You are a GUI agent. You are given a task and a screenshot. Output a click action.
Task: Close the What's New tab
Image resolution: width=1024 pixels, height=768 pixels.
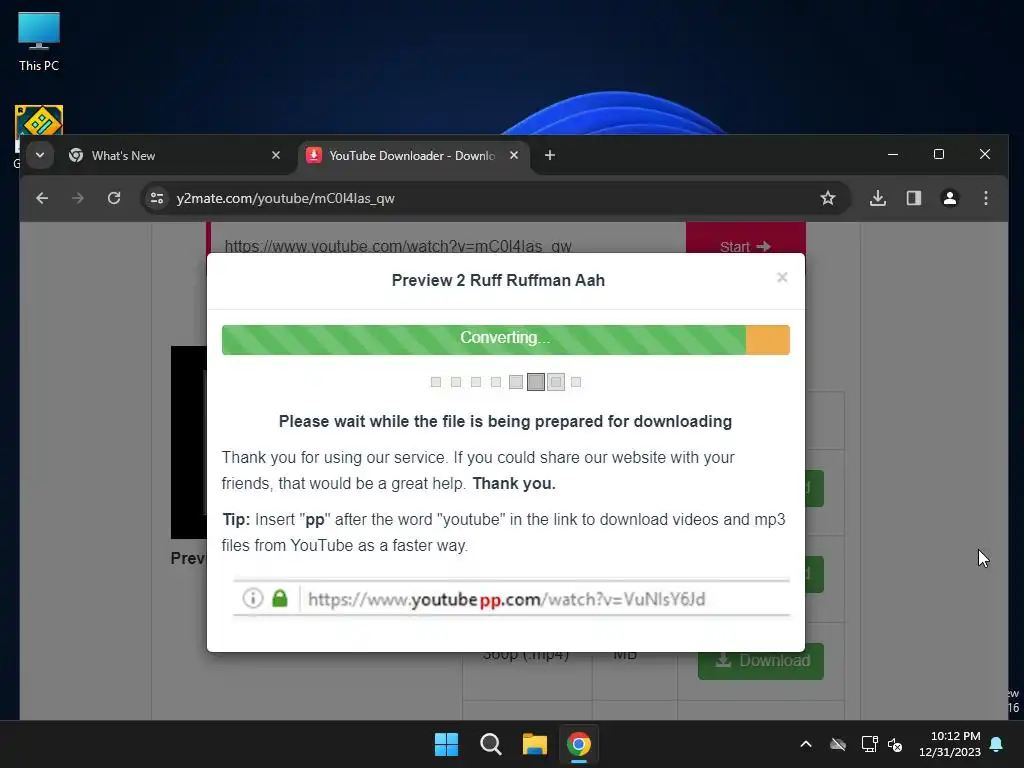(276, 155)
